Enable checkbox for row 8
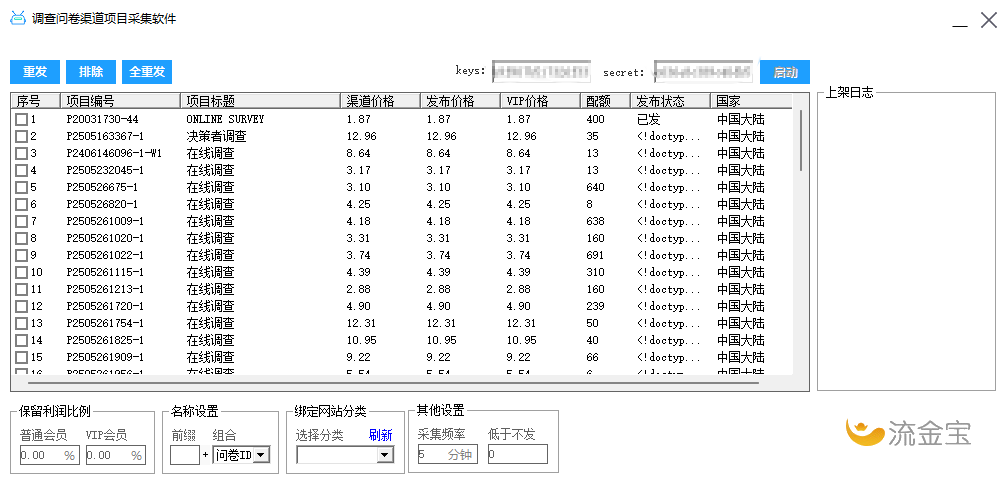 point(22,239)
